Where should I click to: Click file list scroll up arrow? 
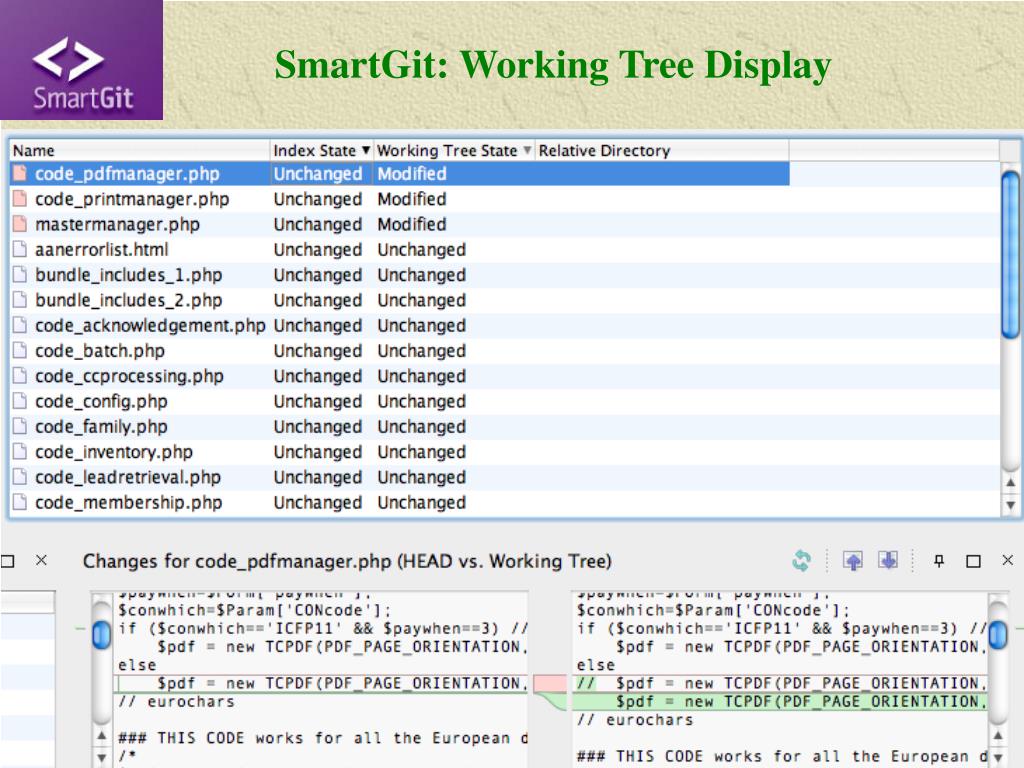pos(1010,483)
